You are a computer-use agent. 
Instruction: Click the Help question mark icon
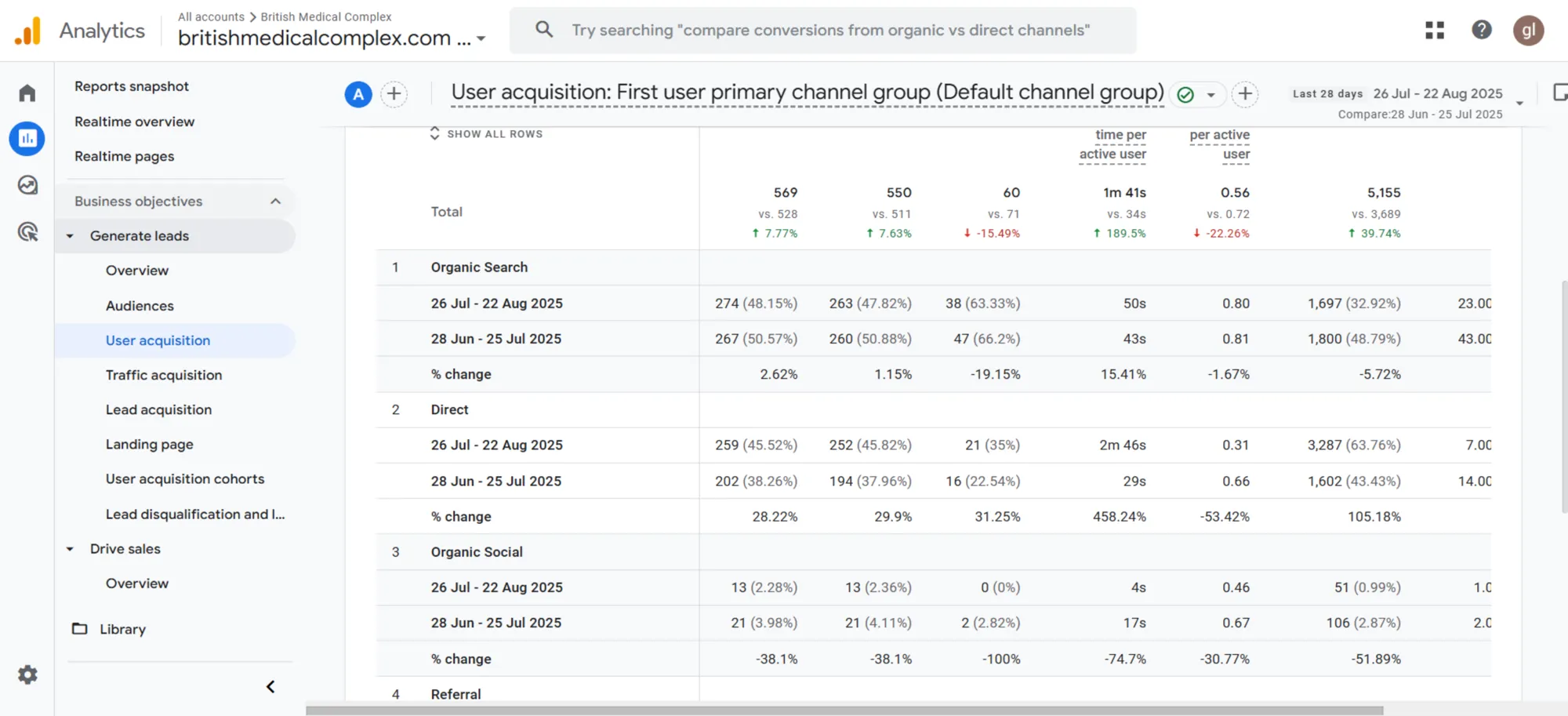tap(1481, 31)
